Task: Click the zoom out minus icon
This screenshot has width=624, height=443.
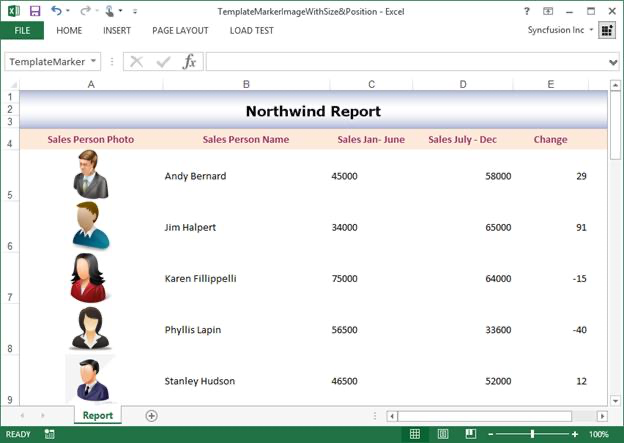Action: click(x=491, y=435)
